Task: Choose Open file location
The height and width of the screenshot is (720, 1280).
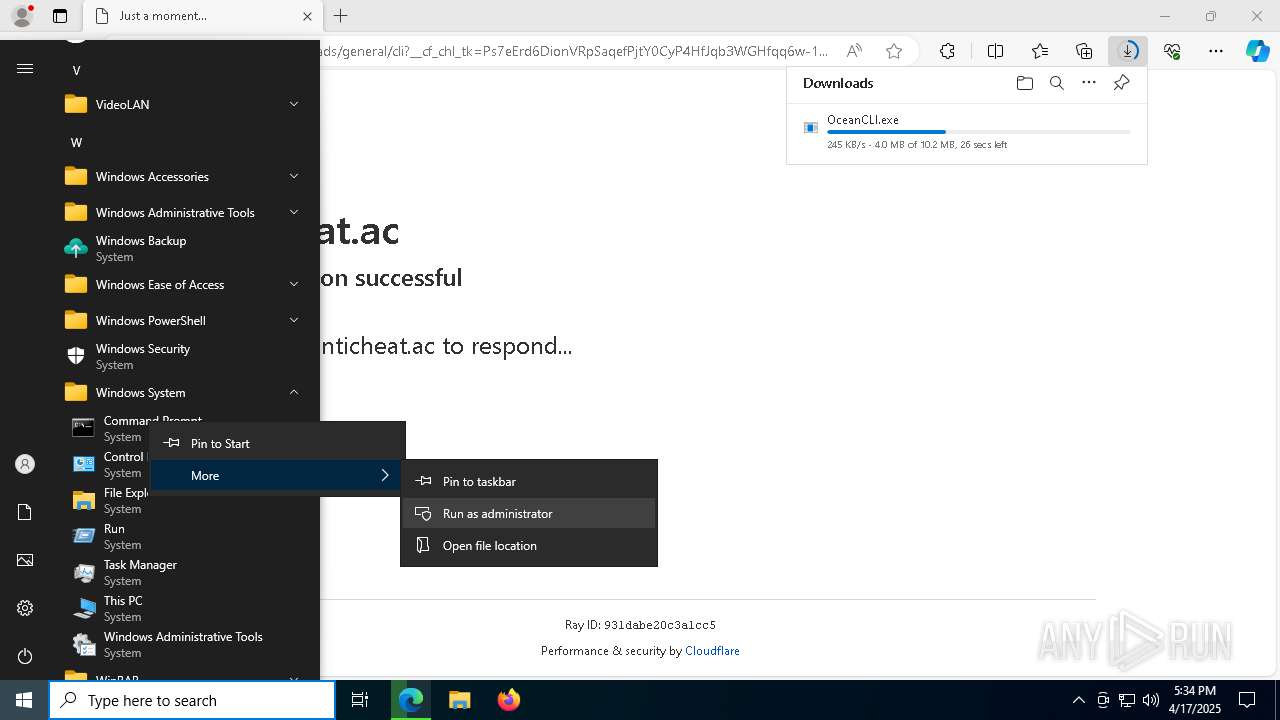Action: tap(529, 545)
